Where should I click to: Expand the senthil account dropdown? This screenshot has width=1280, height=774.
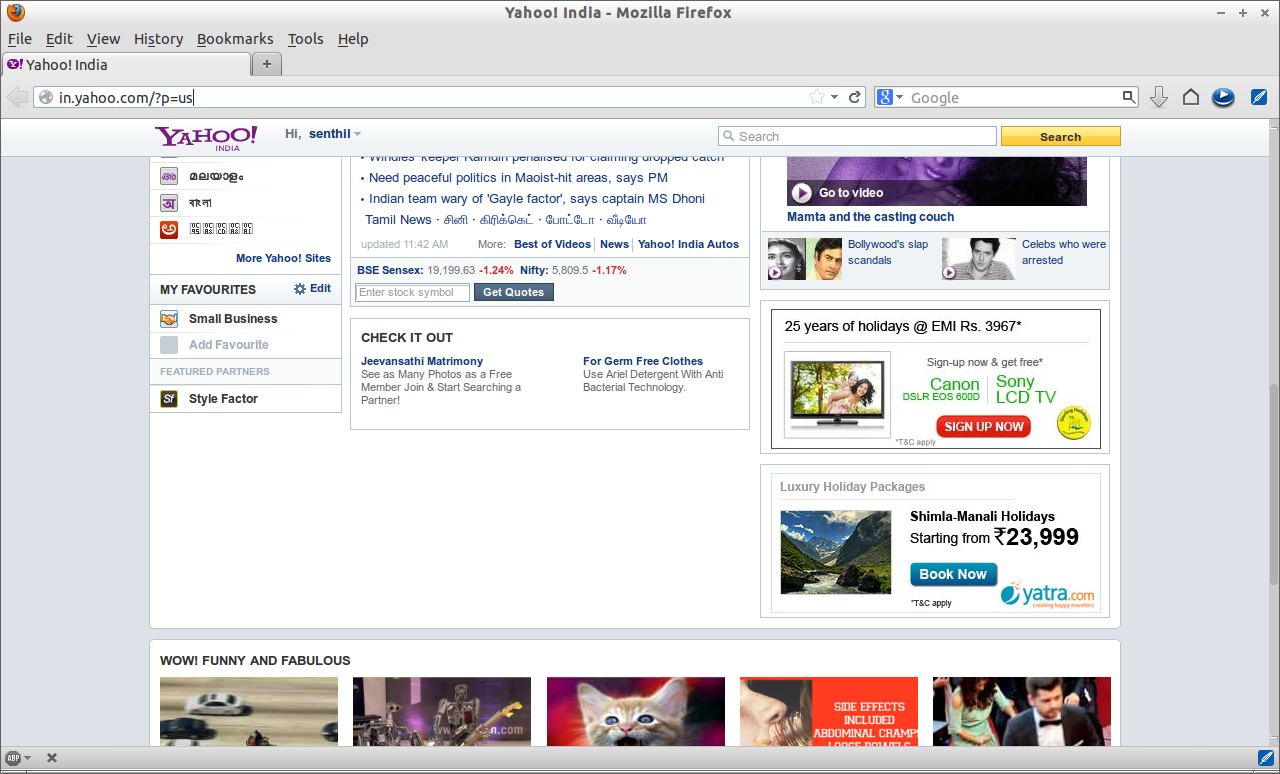(357, 134)
